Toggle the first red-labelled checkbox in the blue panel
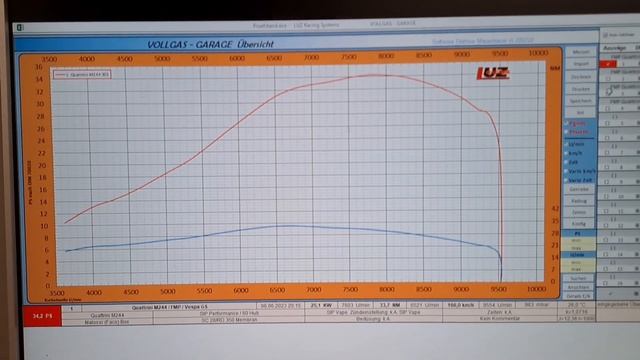This screenshot has height=360, width=640. point(567,123)
